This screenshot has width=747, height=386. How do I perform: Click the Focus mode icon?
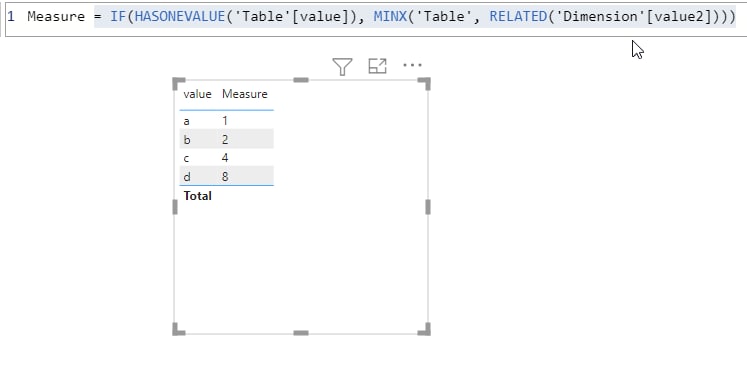(x=377, y=66)
